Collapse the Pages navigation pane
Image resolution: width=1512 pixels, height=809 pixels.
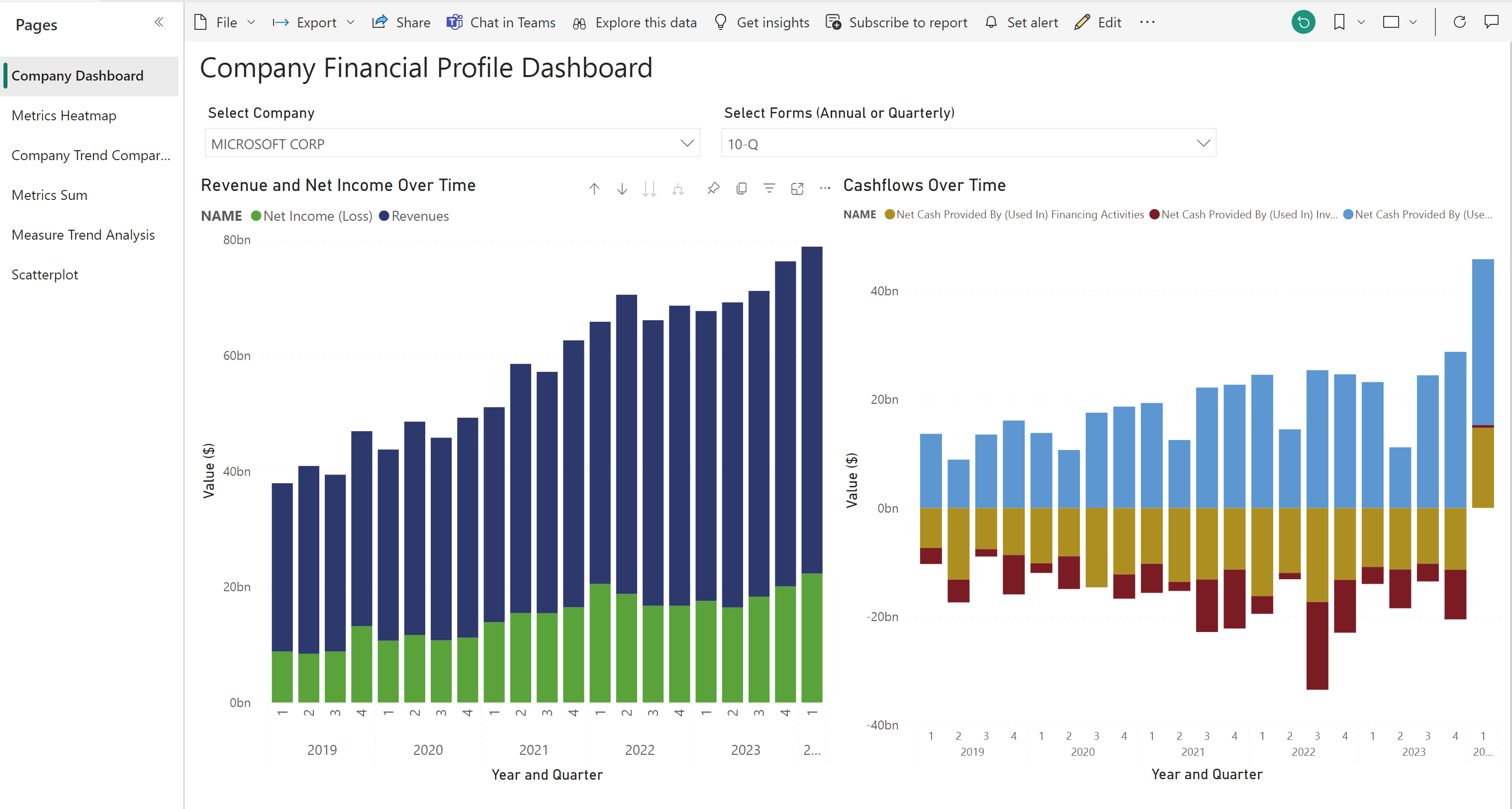point(159,22)
